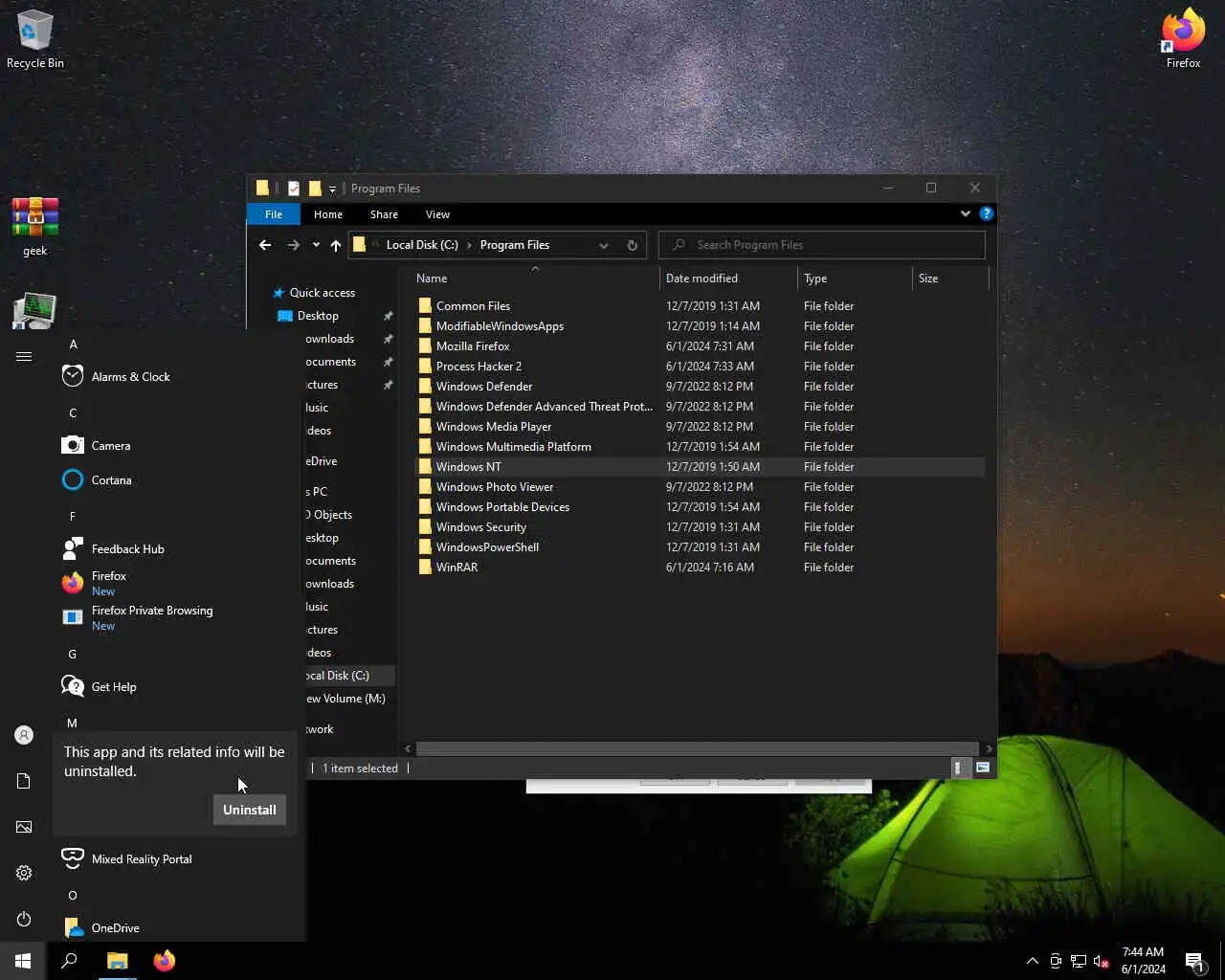
Task: Go up one folder level
Action: coord(336,245)
